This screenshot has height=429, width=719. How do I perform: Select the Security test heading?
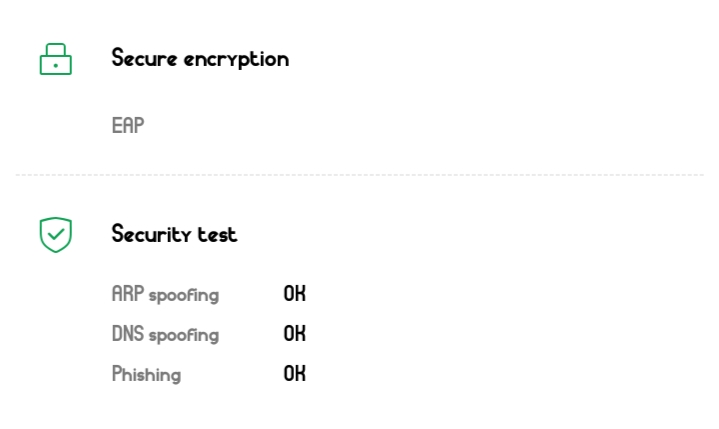[x=174, y=235]
